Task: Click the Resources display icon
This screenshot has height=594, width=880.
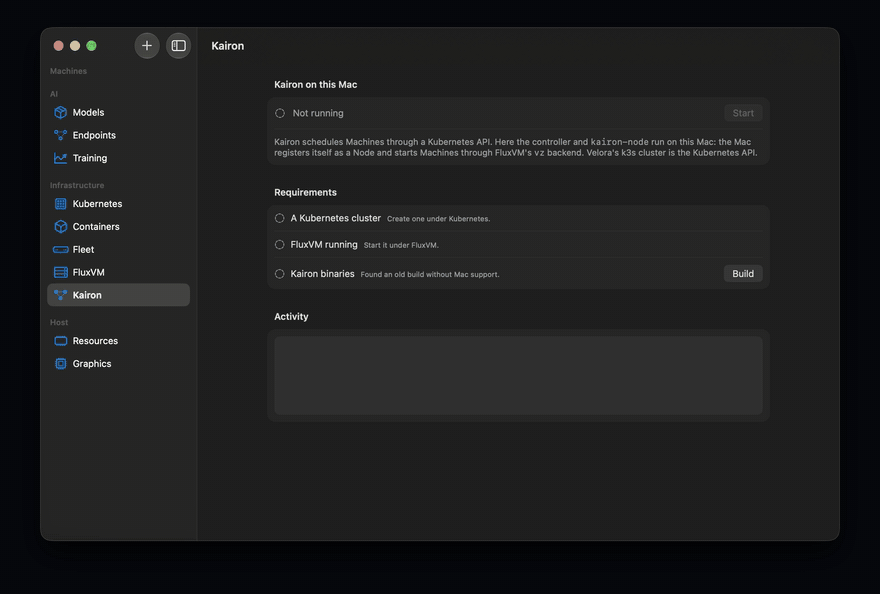Action: pos(61,341)
